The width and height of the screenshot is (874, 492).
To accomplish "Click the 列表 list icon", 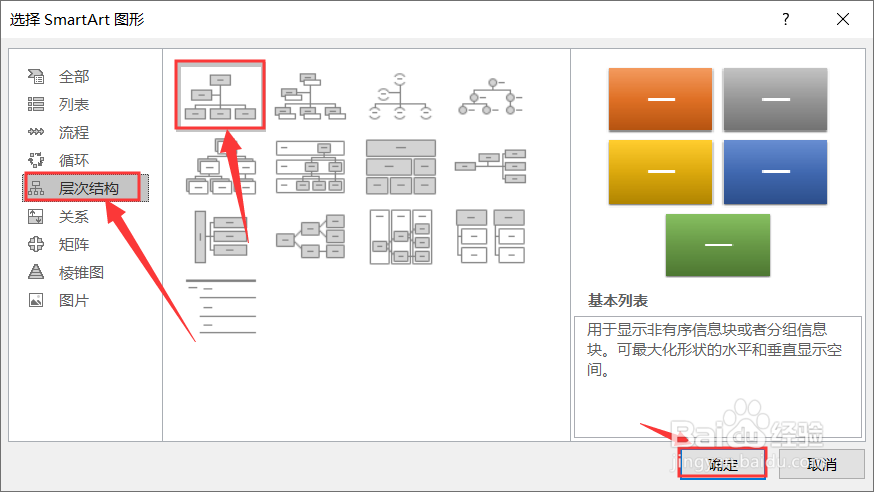I will (x=36, y=104).
